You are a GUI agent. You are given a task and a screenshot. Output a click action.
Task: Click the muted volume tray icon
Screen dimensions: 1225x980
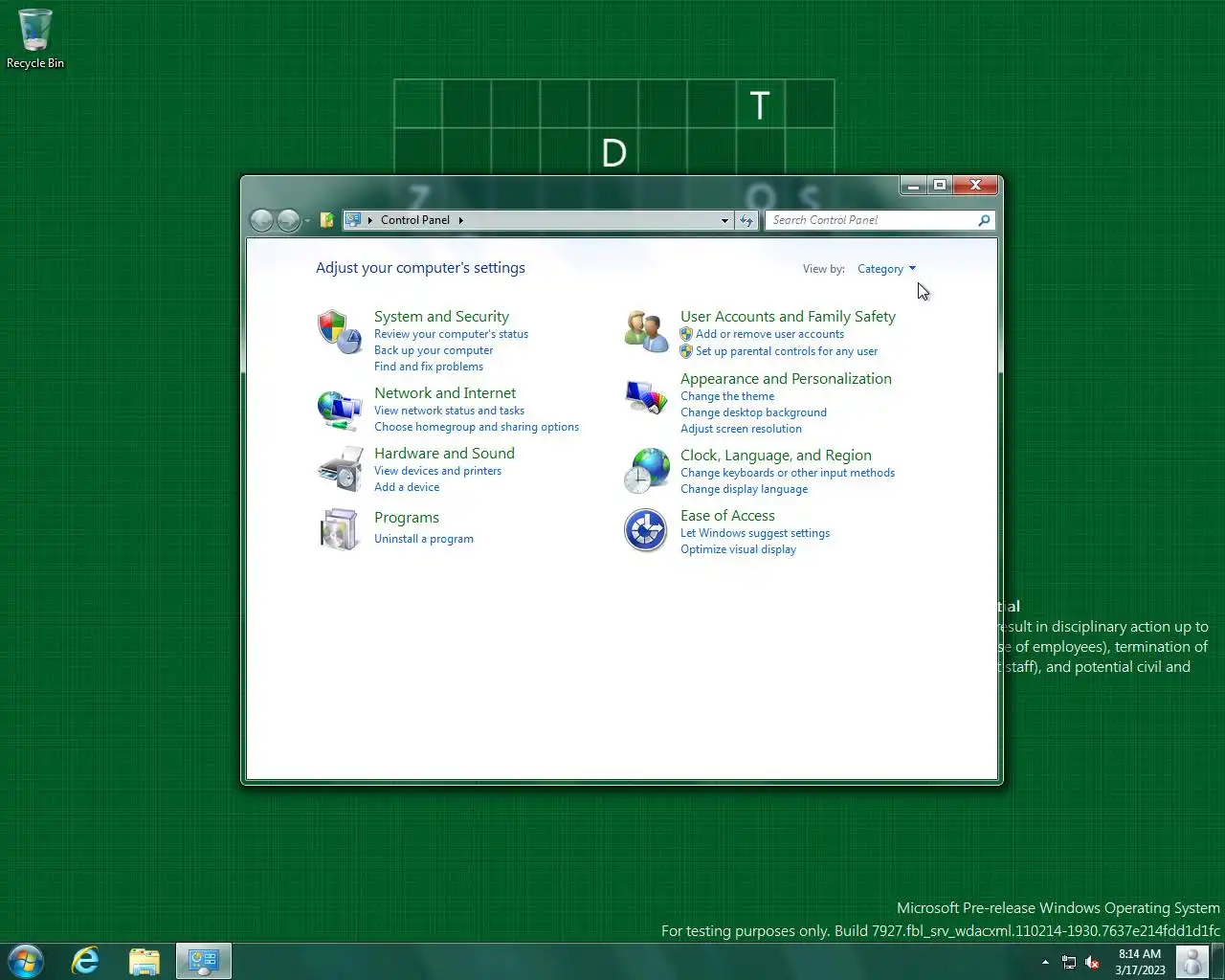point(1092,963)
